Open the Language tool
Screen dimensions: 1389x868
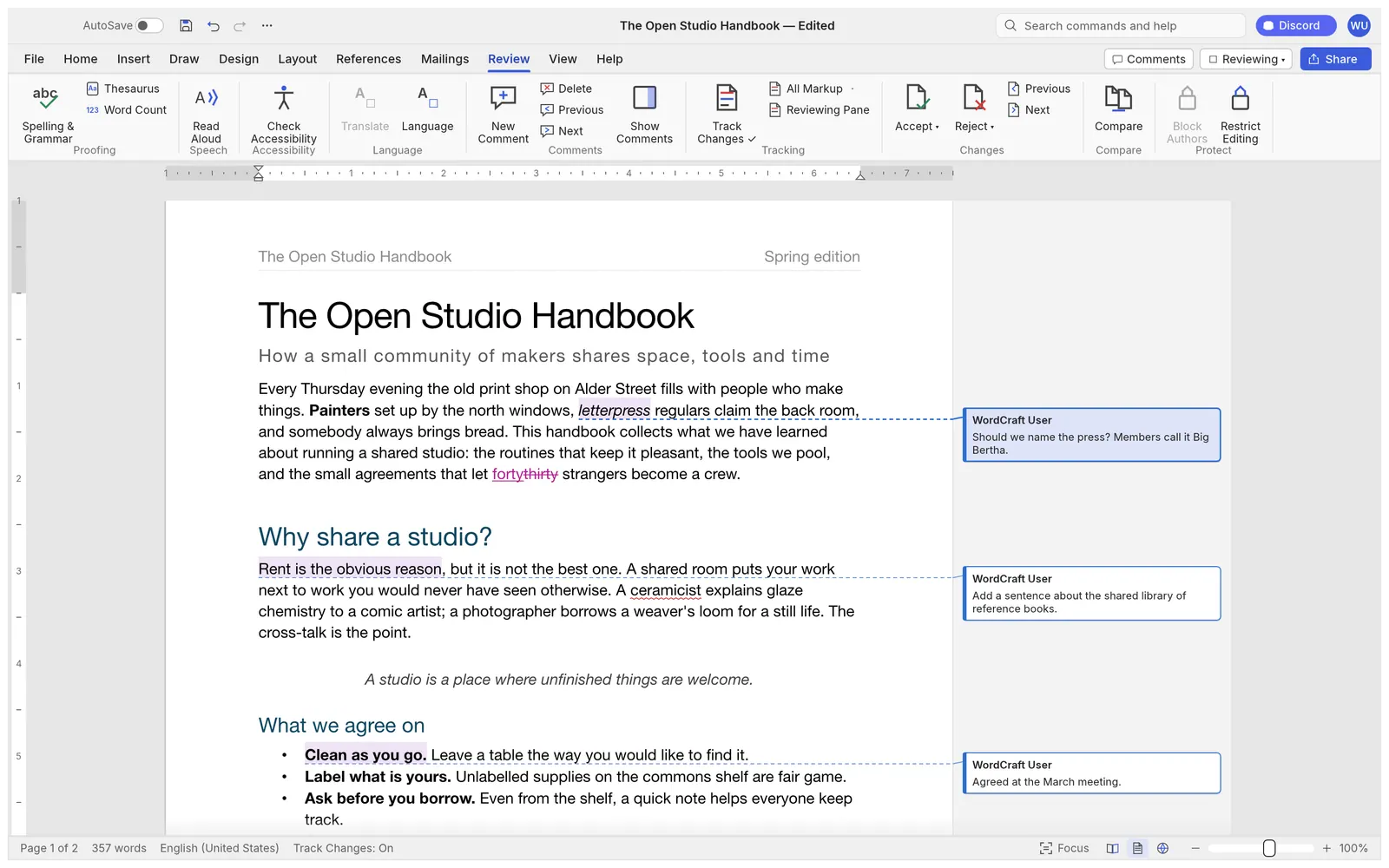pyautogui.click(x=427, y=108)
